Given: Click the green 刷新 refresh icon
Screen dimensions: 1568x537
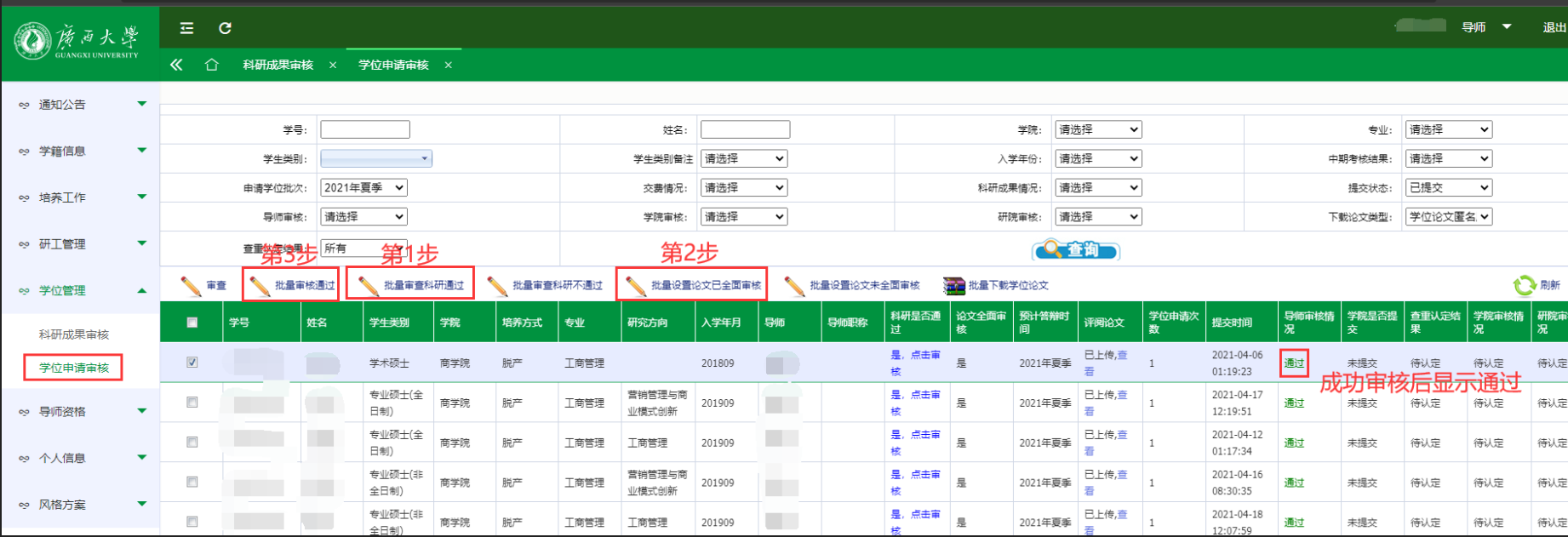Looking at the screenshot, I should click(1524, 285).
